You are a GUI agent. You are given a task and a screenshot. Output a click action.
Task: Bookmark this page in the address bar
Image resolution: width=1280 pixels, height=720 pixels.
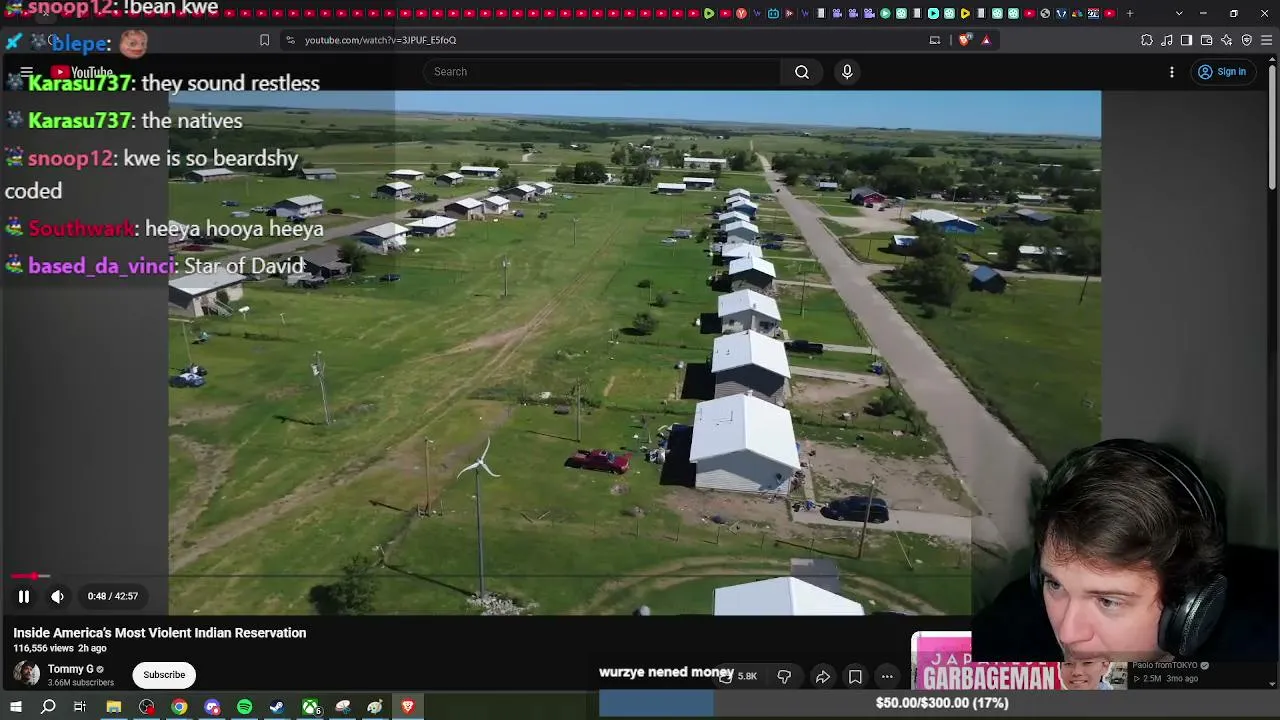coord(264,40)
